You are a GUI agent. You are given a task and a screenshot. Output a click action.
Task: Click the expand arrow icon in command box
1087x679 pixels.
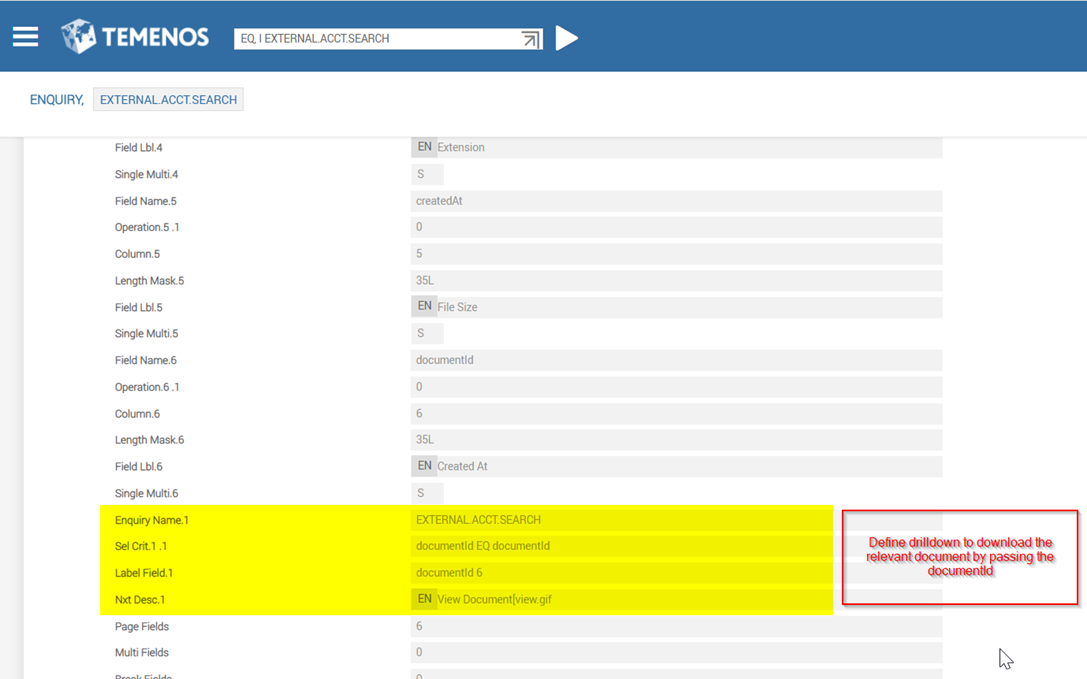[x=531, y=39]
